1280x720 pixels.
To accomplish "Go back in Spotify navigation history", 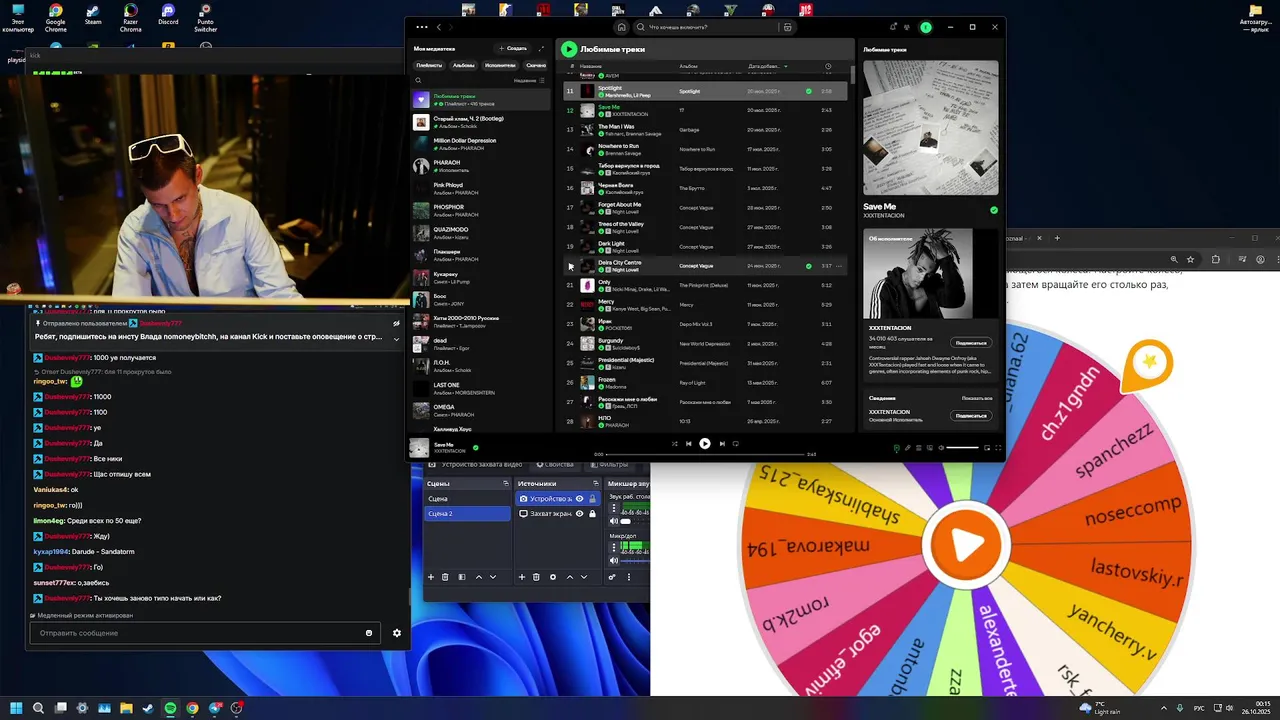I will point(438,27).
